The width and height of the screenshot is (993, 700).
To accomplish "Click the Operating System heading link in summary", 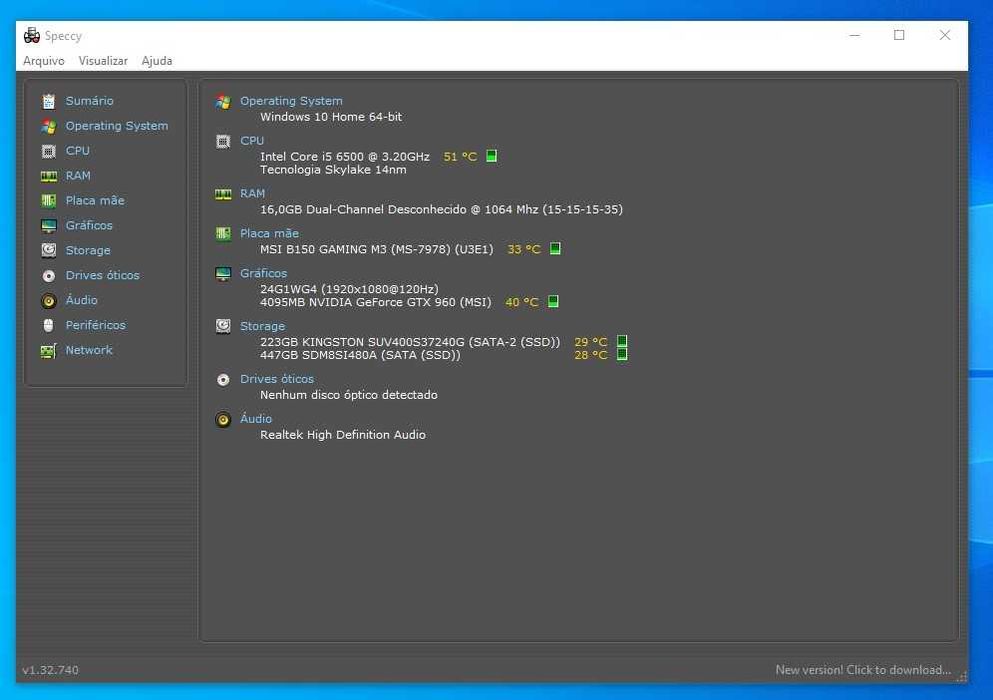I will pyautogui.click(x=291, y=101).
